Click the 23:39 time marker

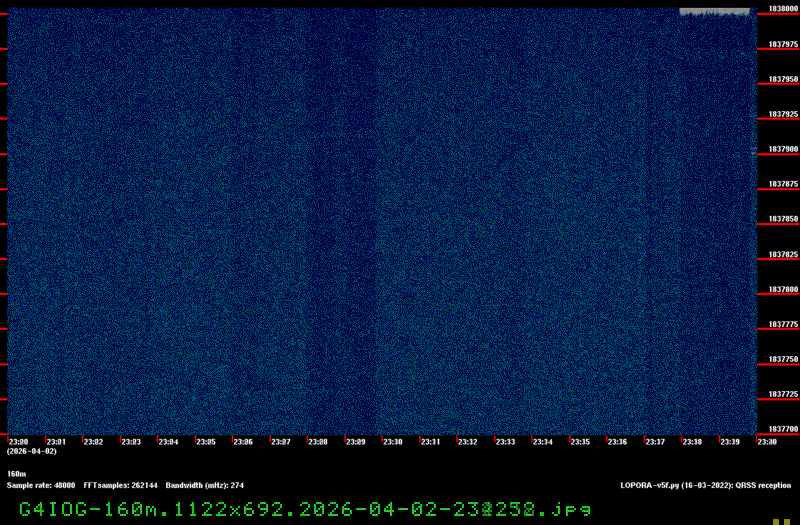coord(730,442)
